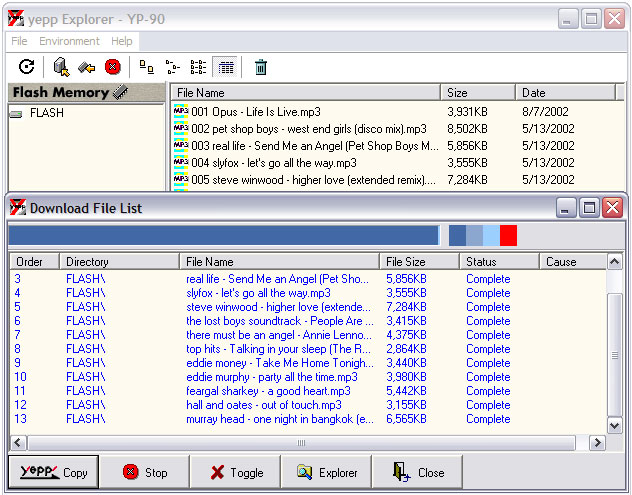Click the light blue color legend swatch
Screen dimensions: 632x495
tap(491, 235)
